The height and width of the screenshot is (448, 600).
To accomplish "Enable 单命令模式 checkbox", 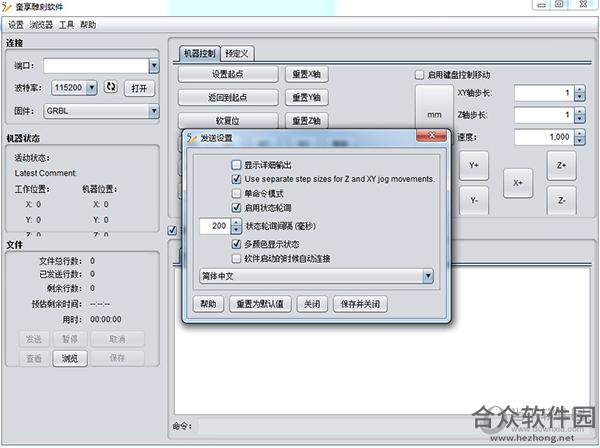I will tap(236, 193).
